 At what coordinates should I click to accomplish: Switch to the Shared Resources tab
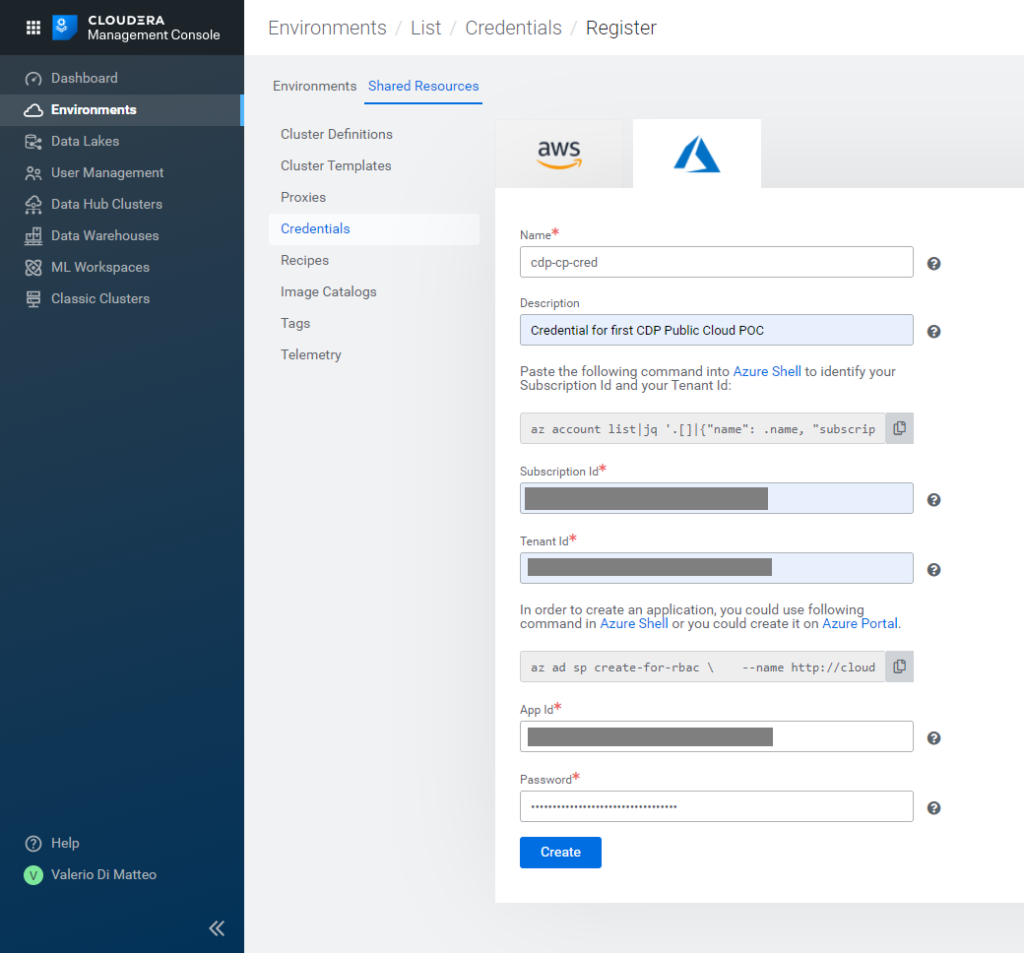423,86
